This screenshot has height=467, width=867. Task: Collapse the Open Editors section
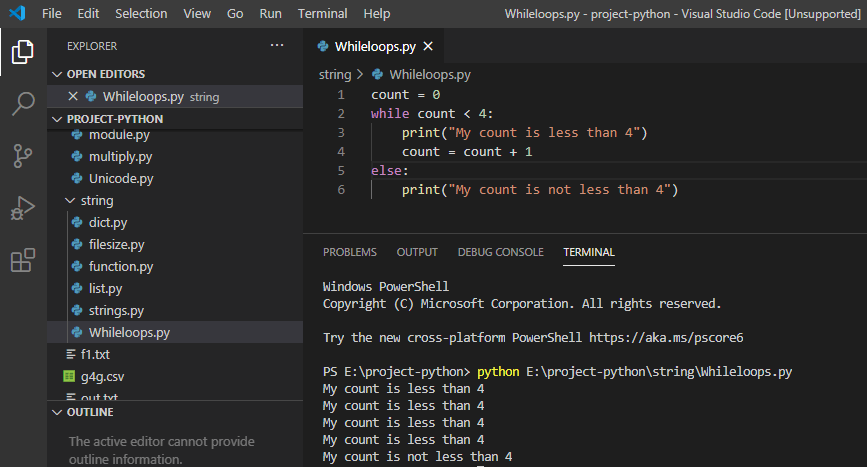click(57, 74)
